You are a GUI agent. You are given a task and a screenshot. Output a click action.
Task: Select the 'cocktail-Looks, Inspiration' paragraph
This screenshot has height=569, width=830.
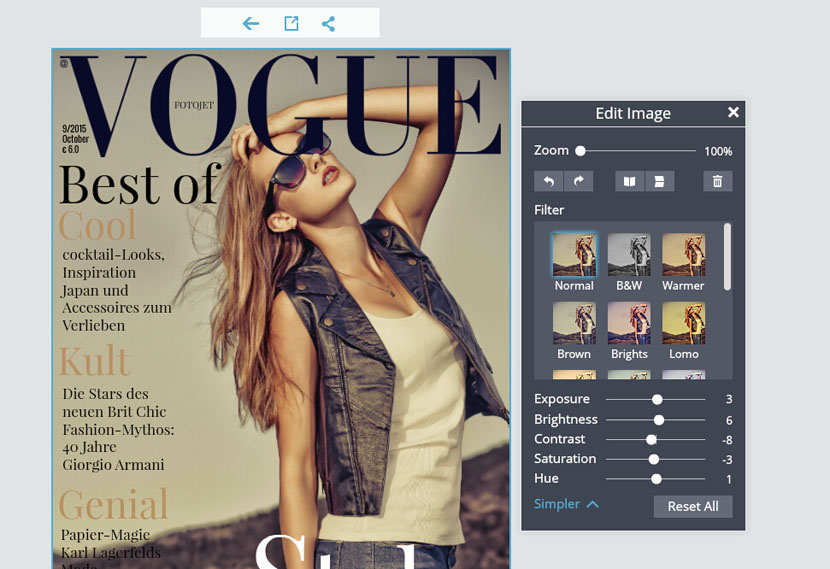116,290
